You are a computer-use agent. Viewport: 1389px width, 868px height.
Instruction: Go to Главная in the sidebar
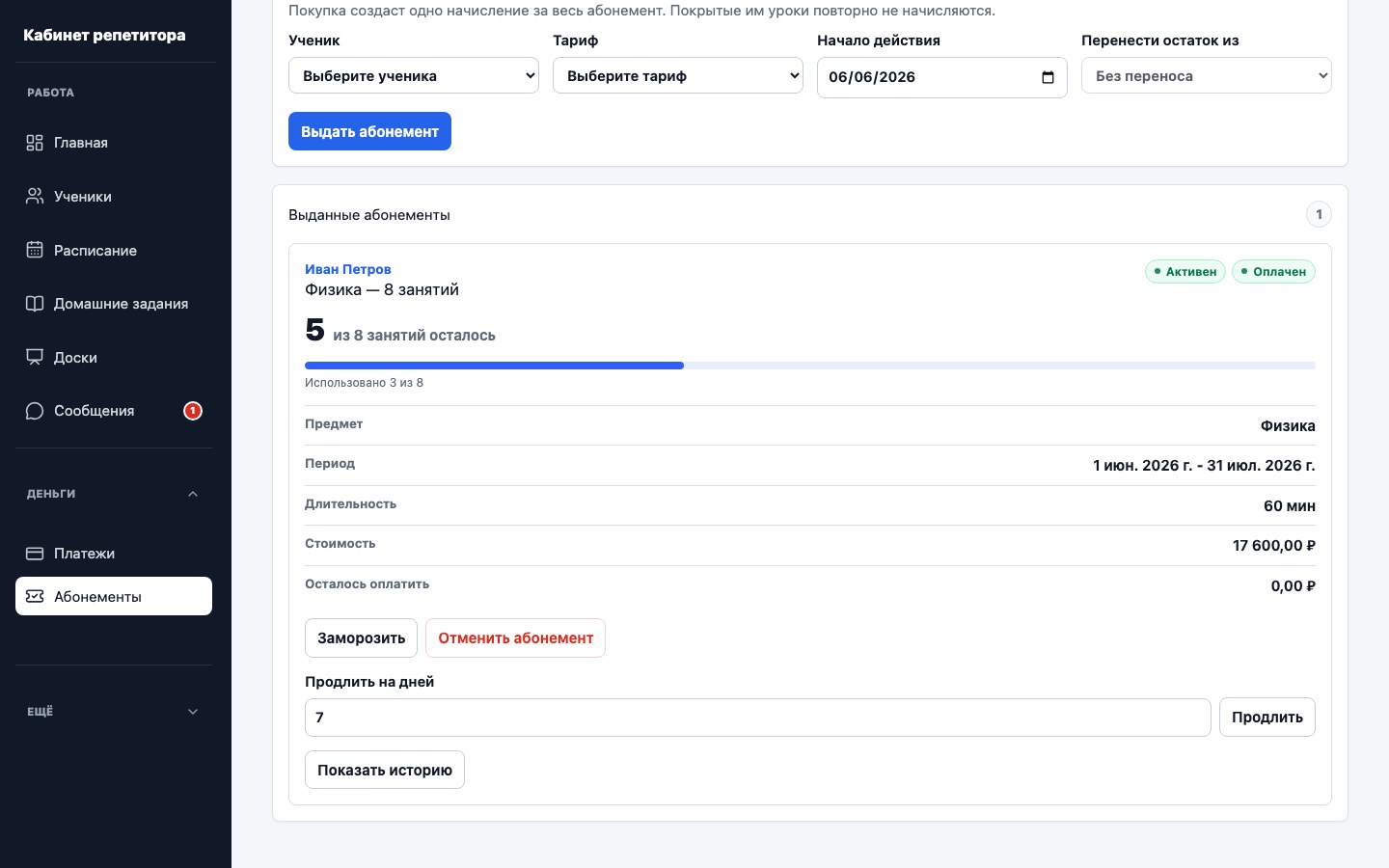(114, 143)
